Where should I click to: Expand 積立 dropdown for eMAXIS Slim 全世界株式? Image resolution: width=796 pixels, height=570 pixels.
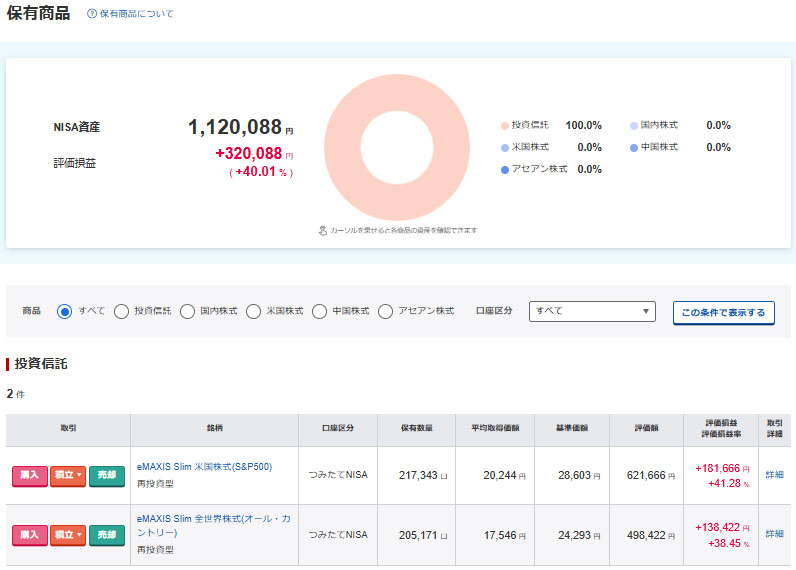tap(69, 535)
